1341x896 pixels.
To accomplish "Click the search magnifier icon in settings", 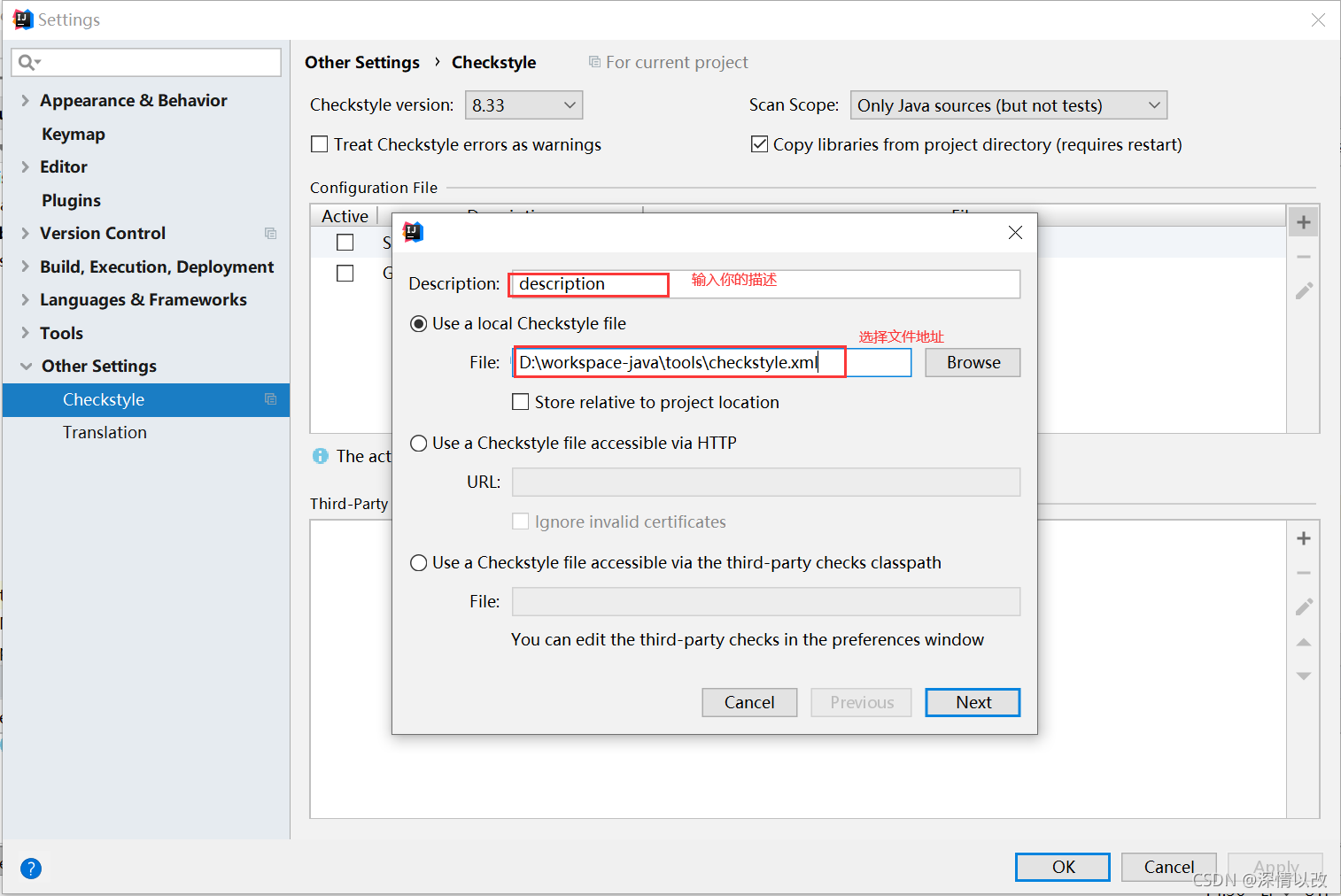I will coord(29,62).
